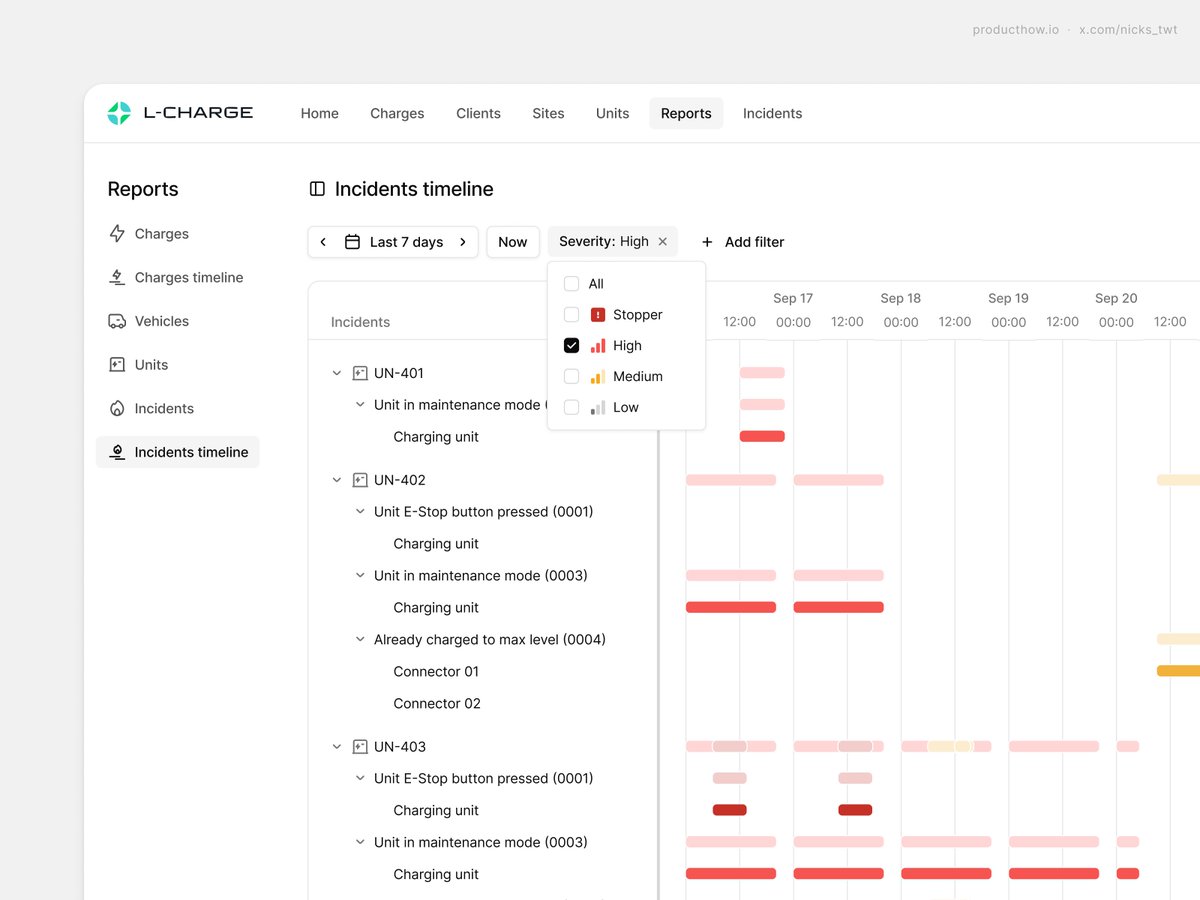The height and width of the screenshot is (900, 1200).
Task: Check the Medium severity checkbox
Action: [x=572, y=377]
